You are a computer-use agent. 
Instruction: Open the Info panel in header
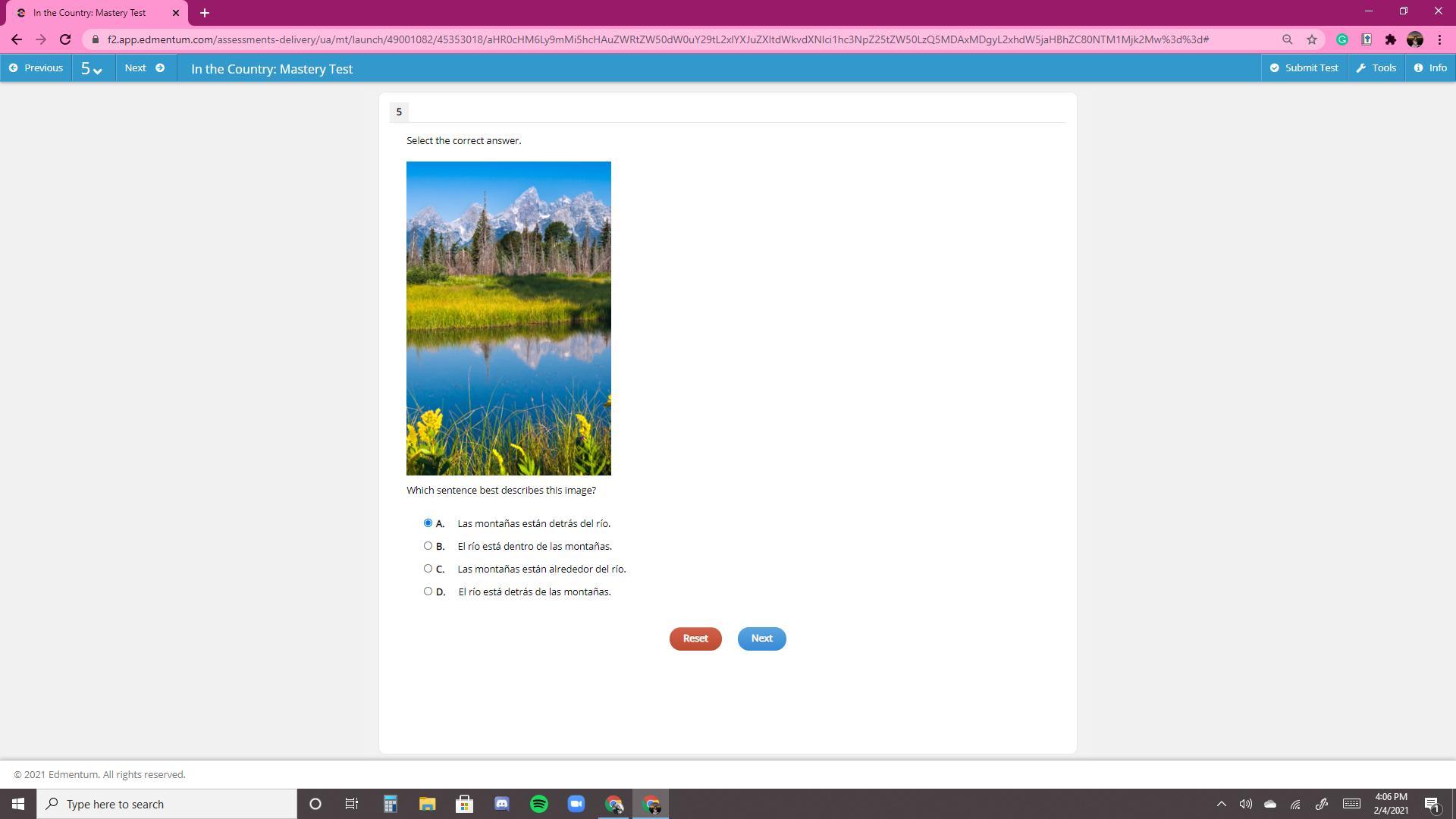(1430, 68)
